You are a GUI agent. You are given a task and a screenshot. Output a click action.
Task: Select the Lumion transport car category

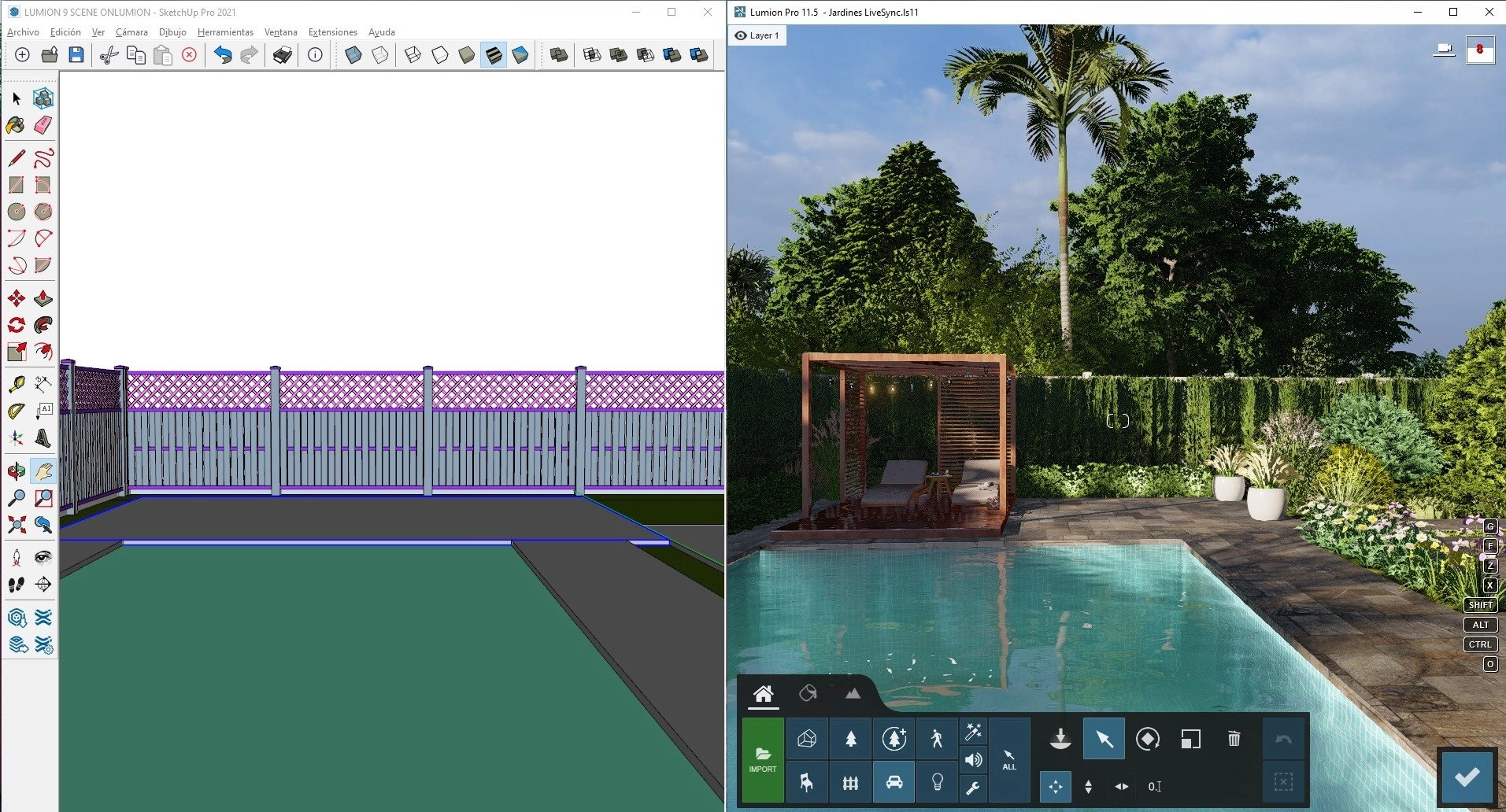tap(894, 782)
